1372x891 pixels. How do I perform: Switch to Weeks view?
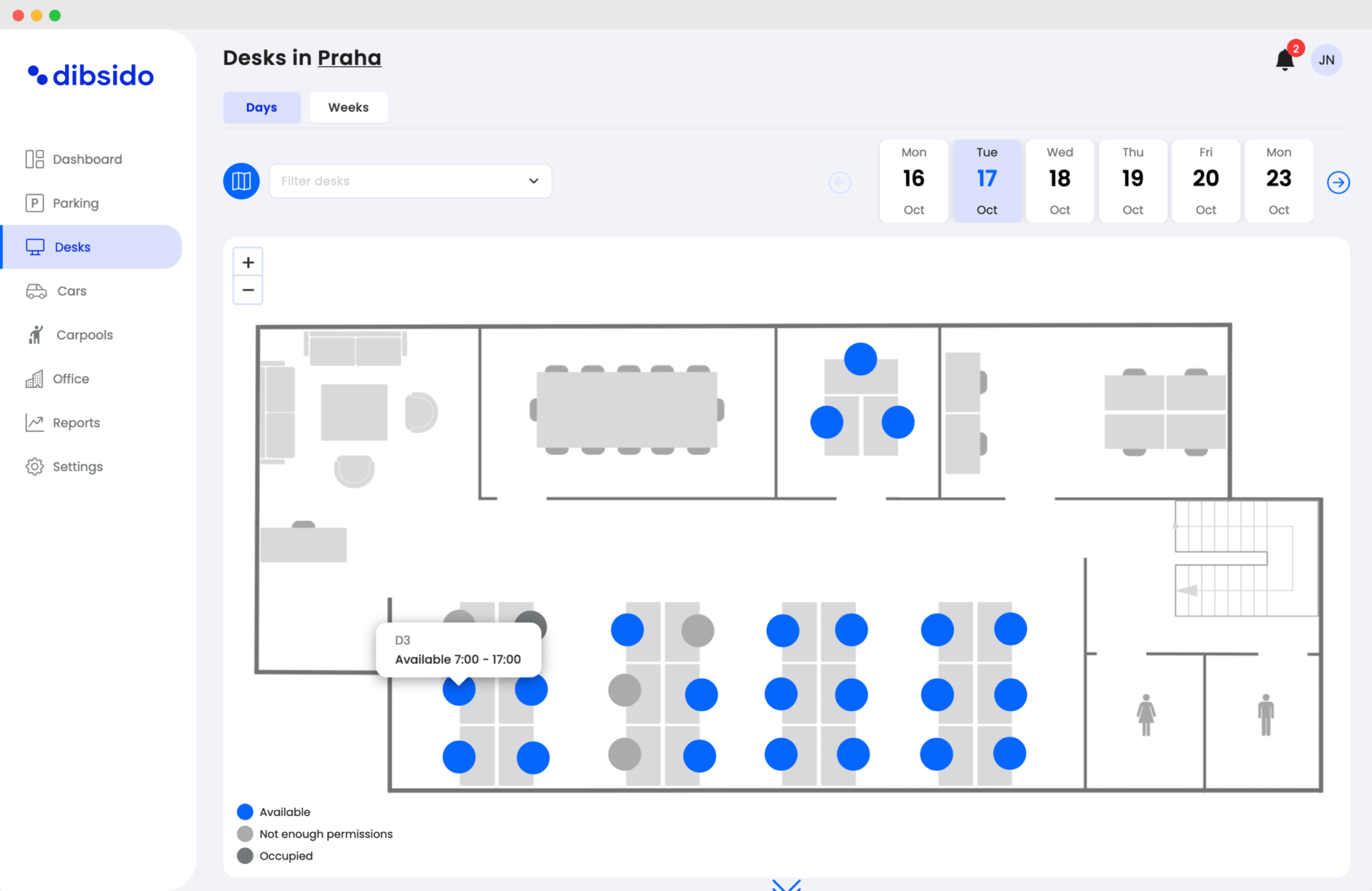[x=348, y=107]
